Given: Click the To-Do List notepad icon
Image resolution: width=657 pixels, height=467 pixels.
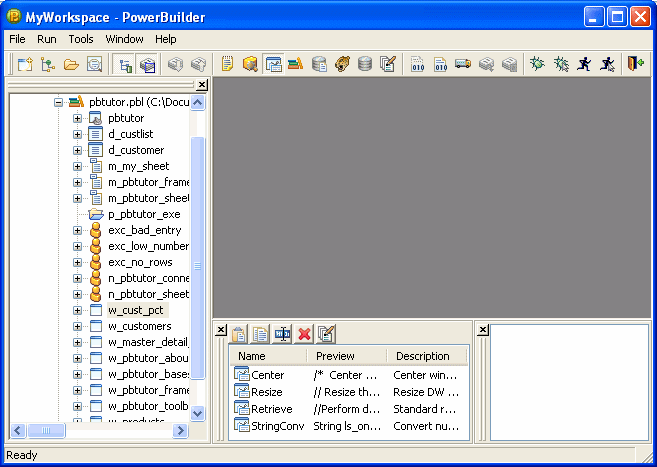Looking at the screenshot, I should click(227, 64).
